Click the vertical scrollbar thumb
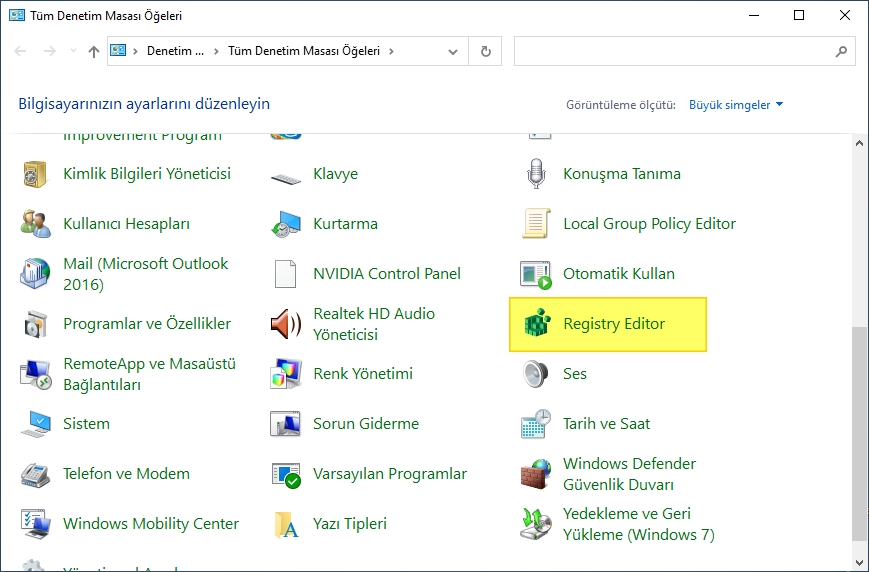 point(860,433)
